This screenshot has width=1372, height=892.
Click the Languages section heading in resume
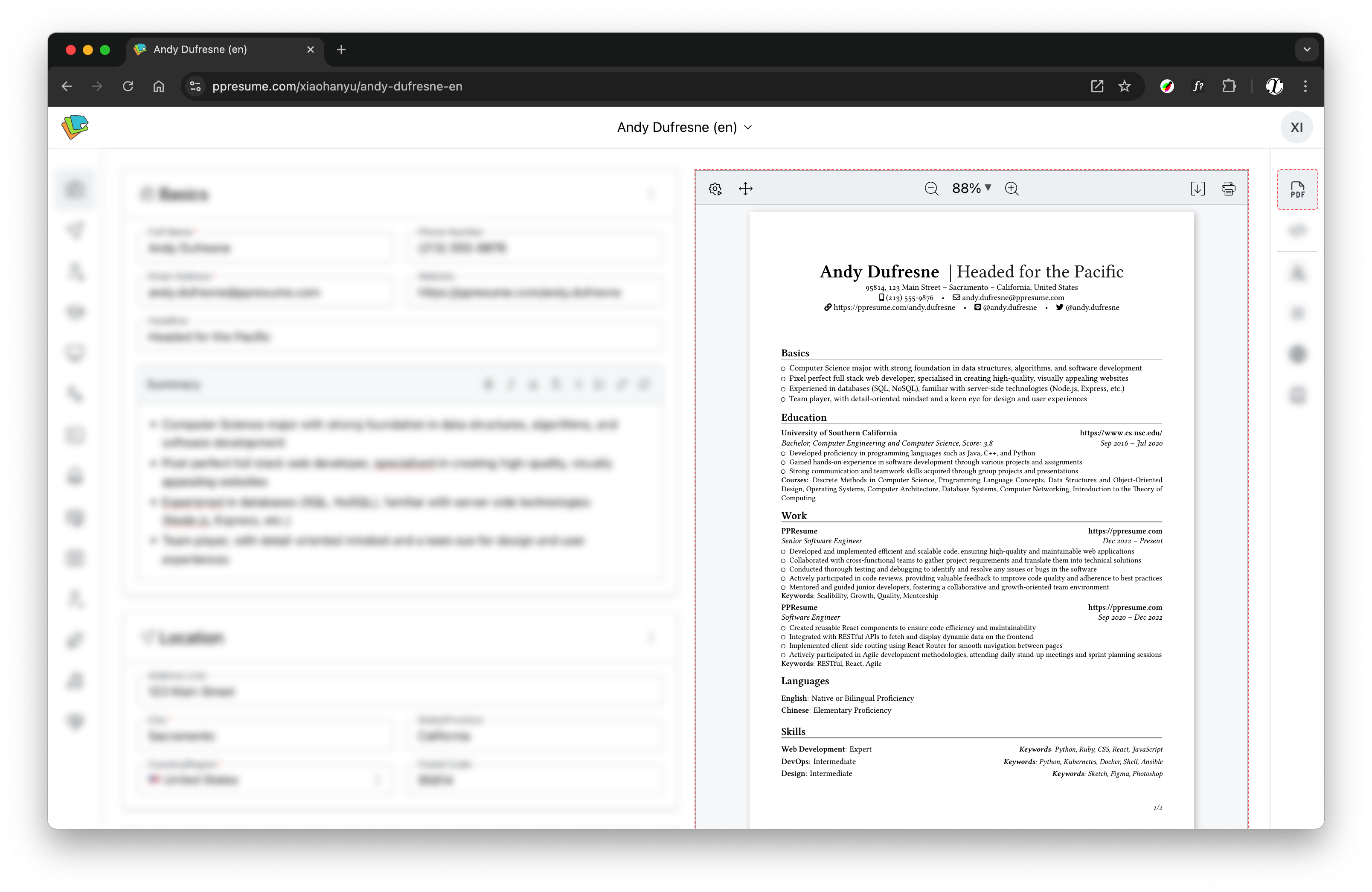coord(805,681)
